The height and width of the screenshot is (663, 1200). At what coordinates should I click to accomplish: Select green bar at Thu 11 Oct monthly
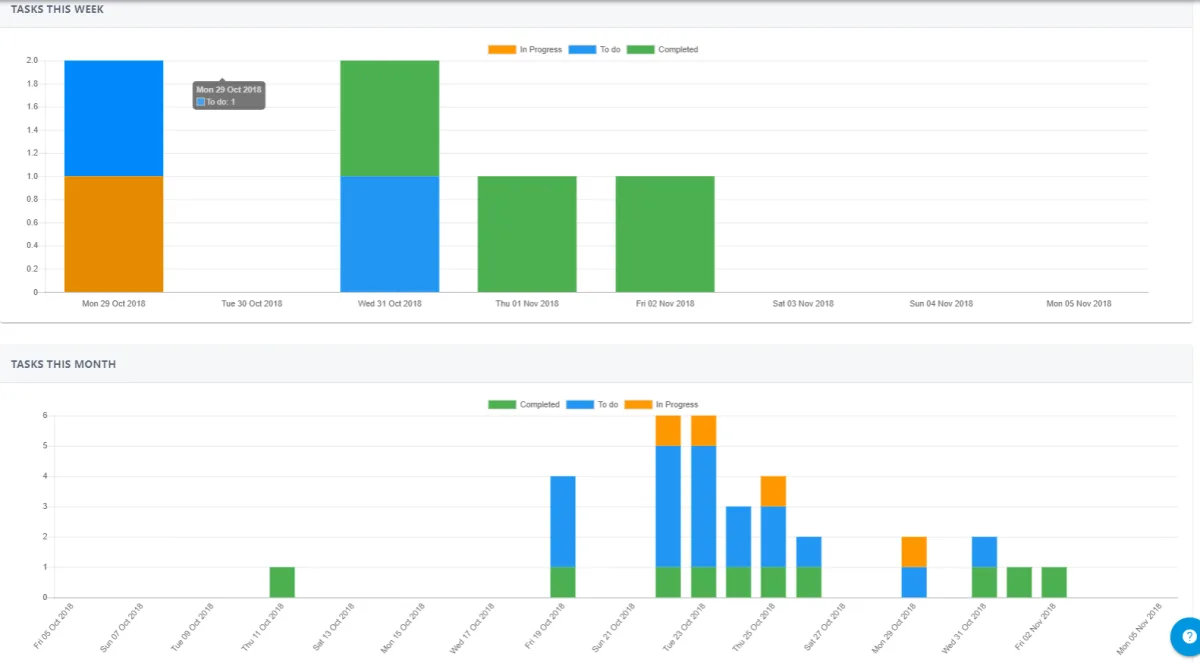282,582
